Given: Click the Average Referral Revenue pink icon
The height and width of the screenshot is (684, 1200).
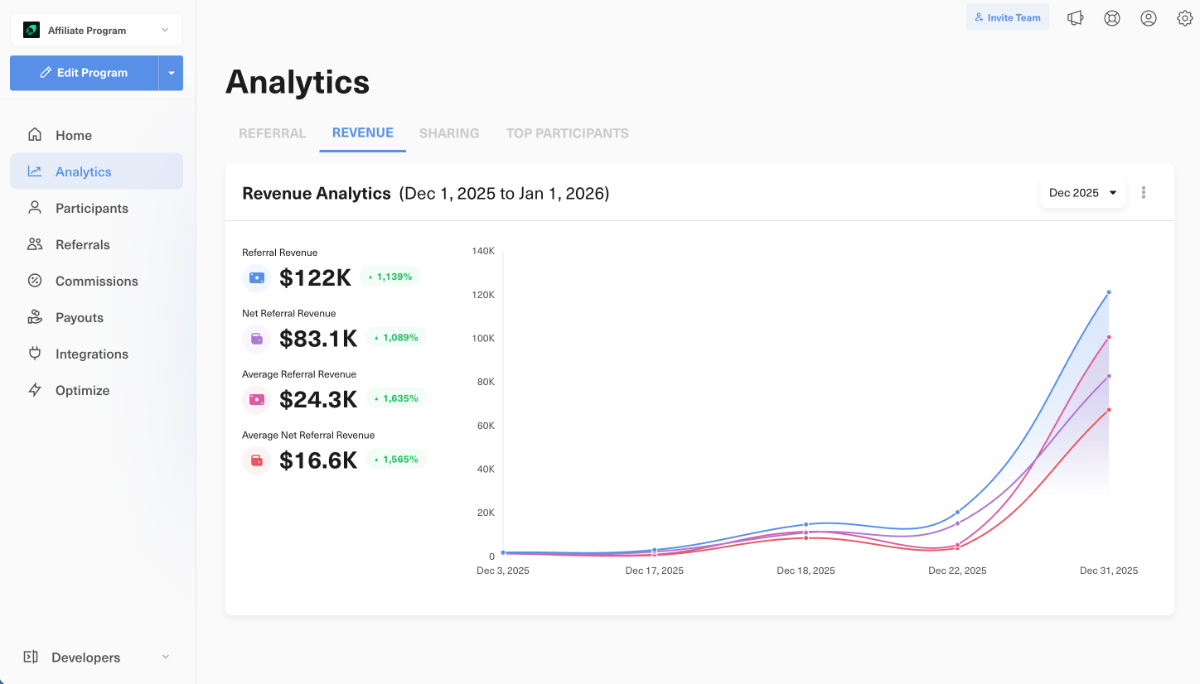Looking at the screenshot, I should 257,400.
